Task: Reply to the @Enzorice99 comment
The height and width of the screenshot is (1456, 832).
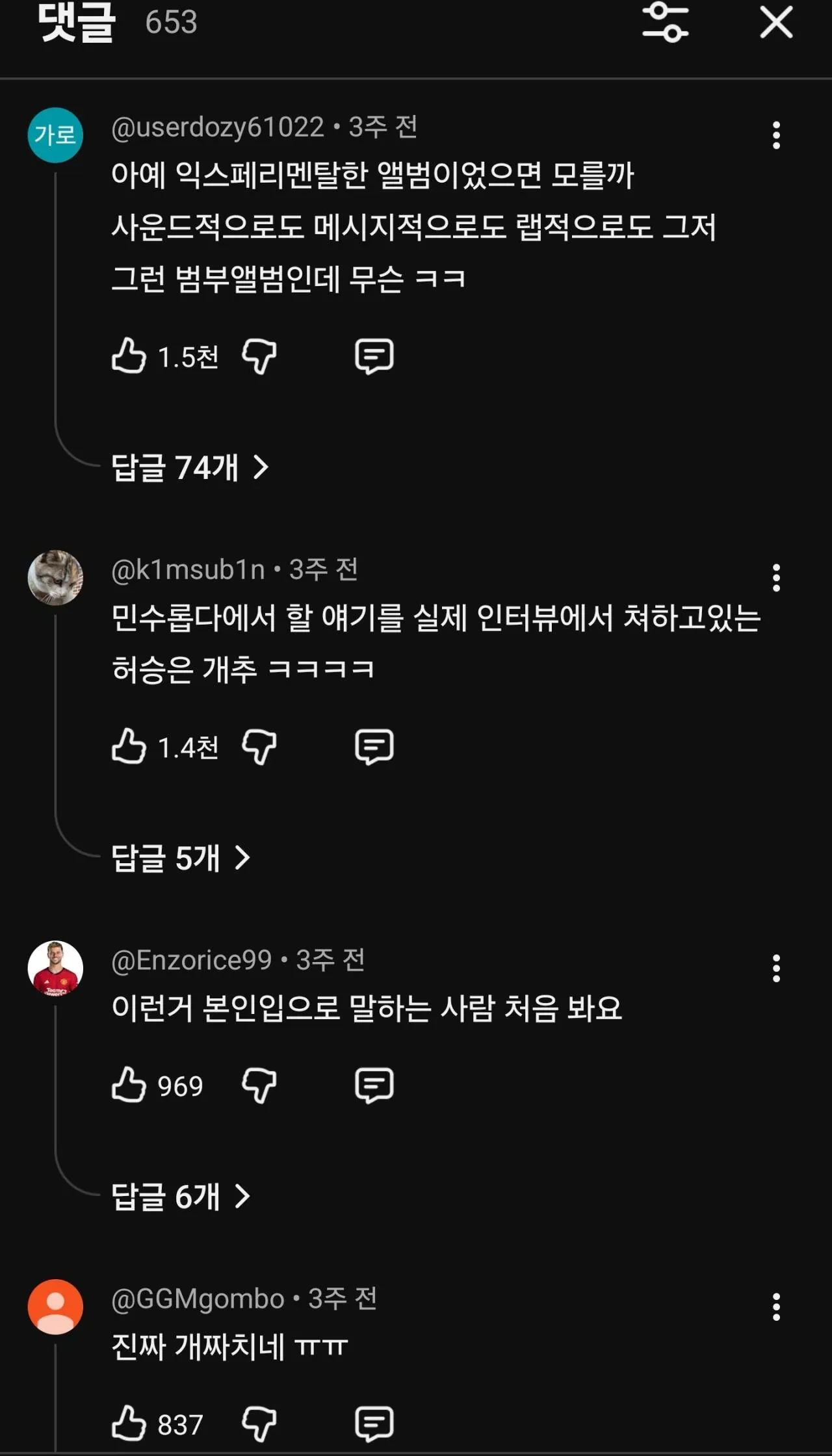Action: (x=374, y=1085)
